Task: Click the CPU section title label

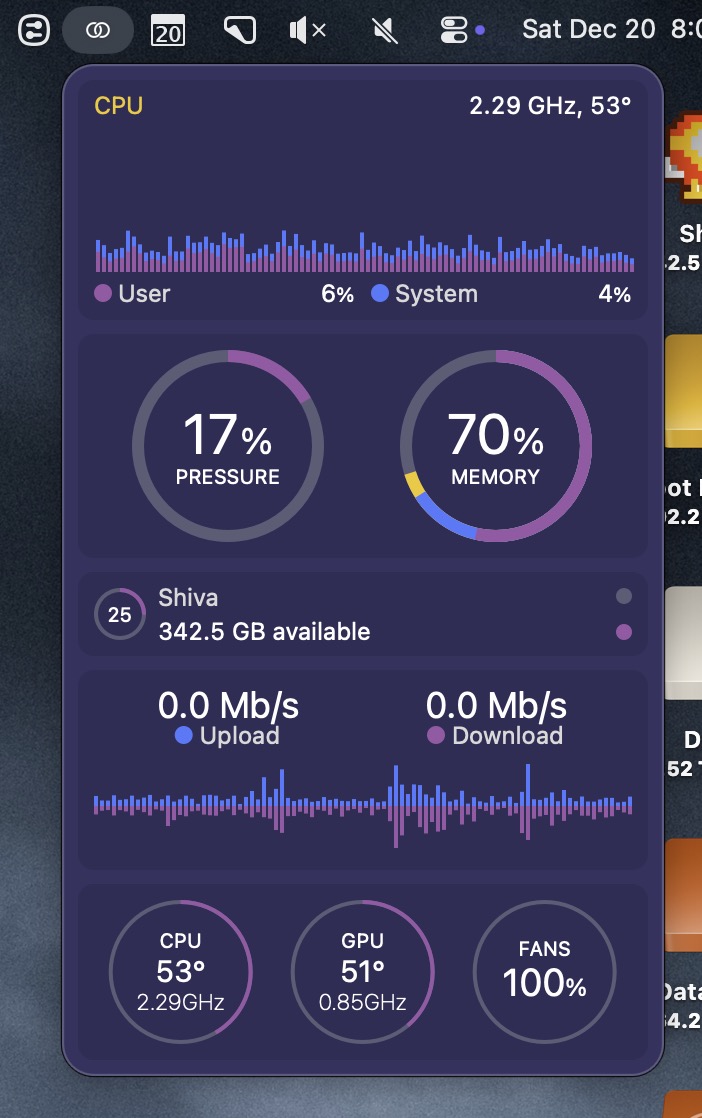Action: (118, 106)
